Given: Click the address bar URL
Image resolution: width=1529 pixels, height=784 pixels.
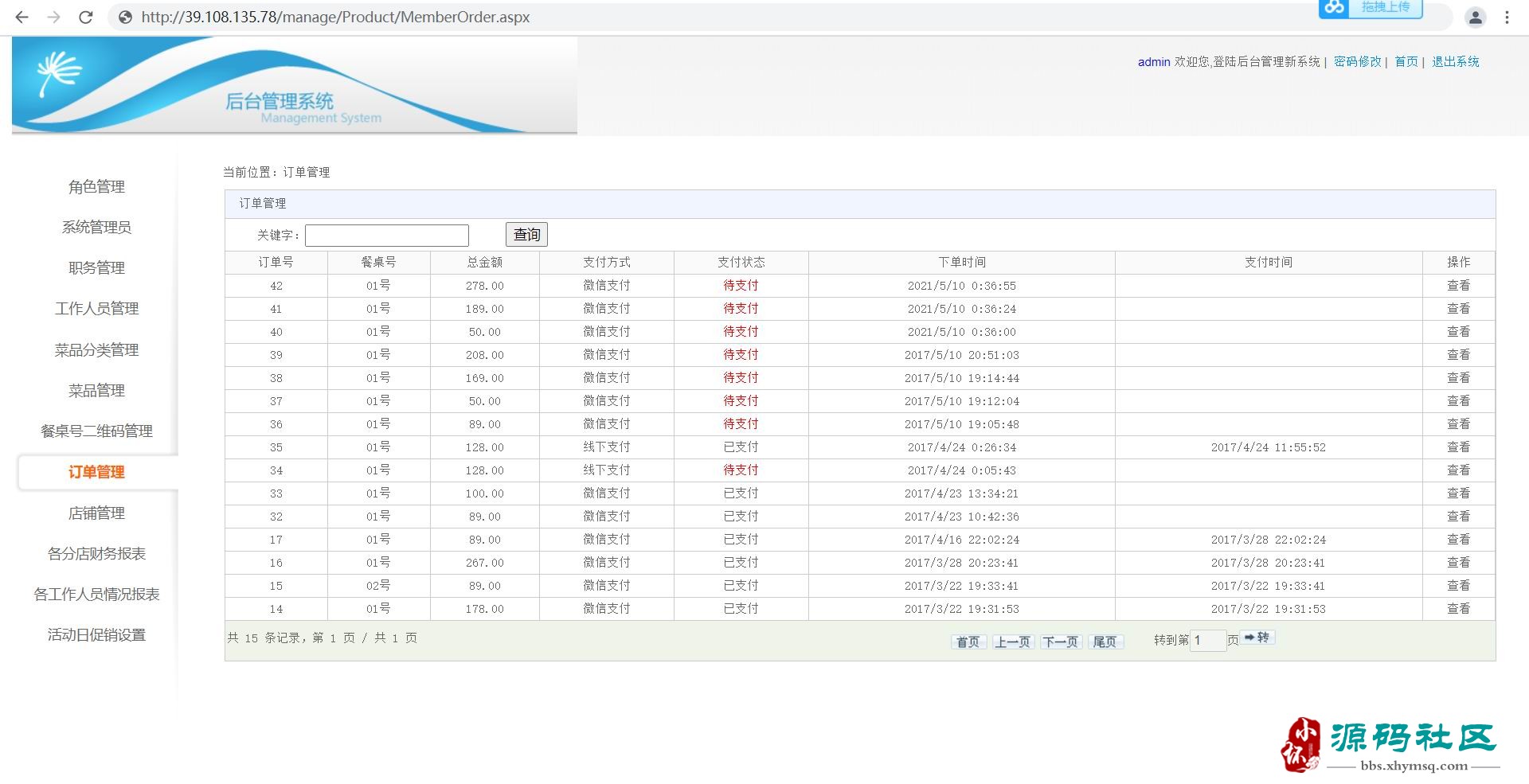Looking at the screenshot, I should (x=335, y=17).
